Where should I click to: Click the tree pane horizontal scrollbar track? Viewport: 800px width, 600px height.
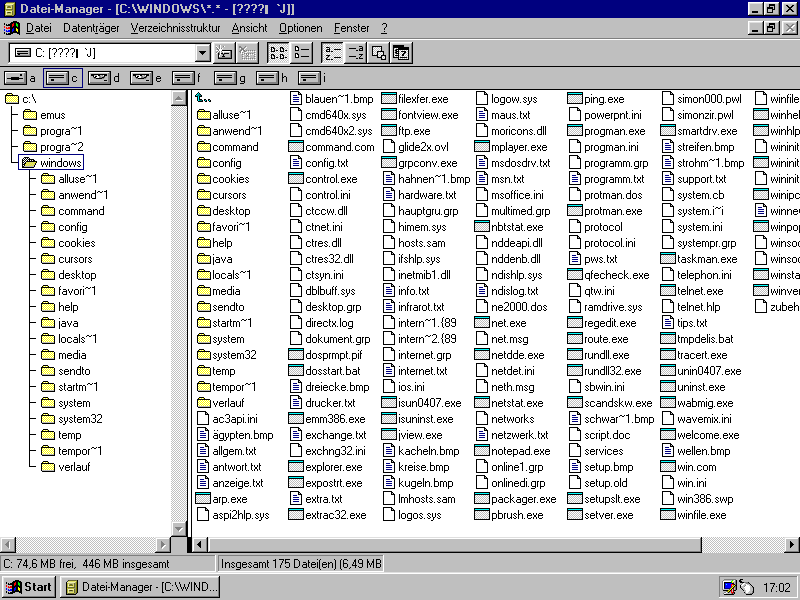click(86, 545)
